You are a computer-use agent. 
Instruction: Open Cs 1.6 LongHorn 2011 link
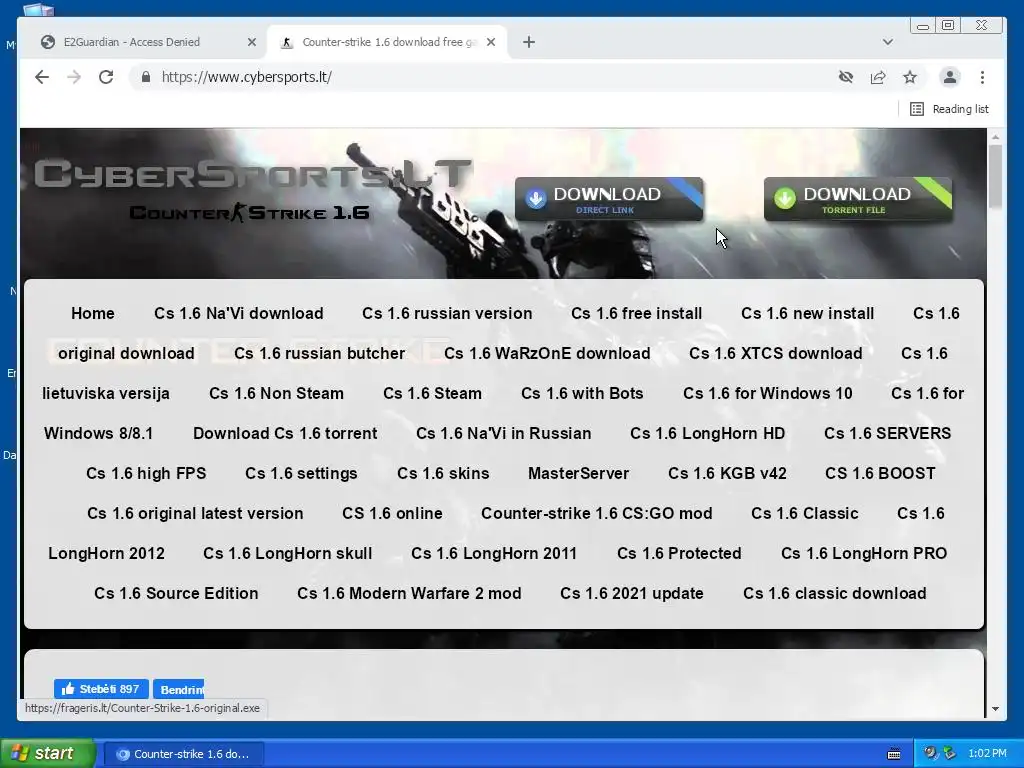494,553
